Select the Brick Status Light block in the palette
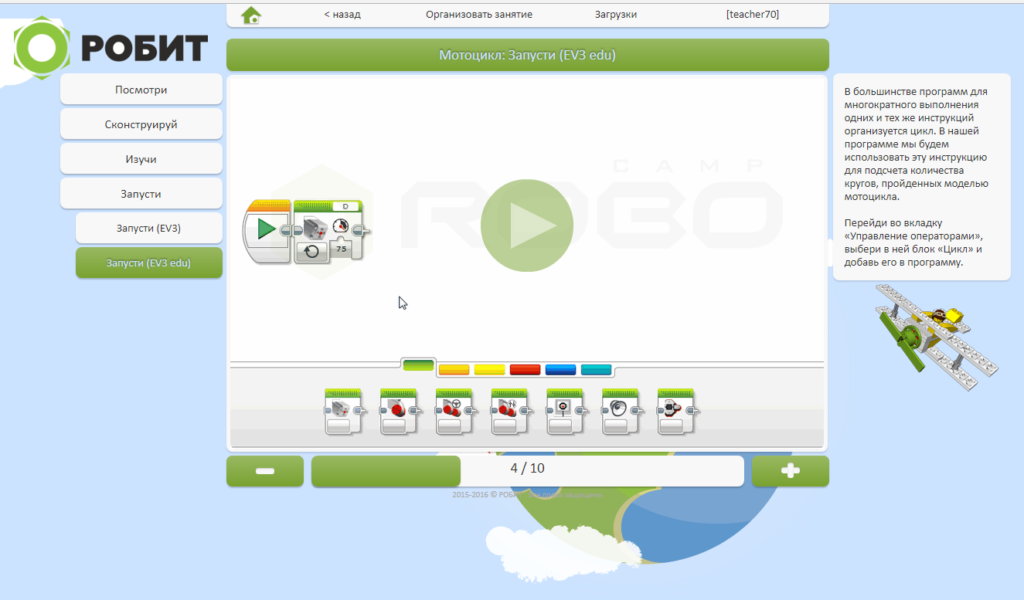 click(677, 412)
